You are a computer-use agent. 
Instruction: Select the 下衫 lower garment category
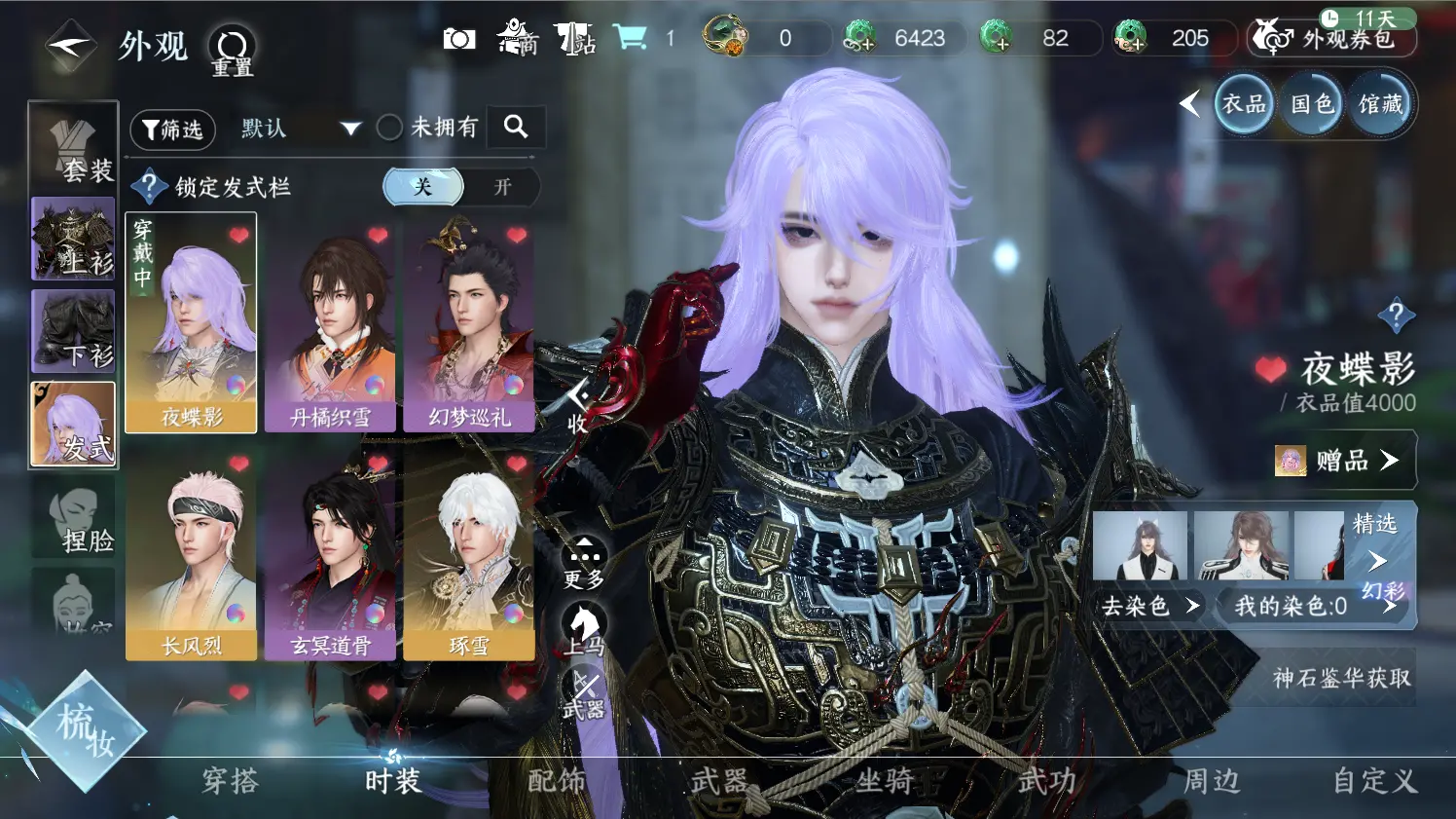coord(74,331)
